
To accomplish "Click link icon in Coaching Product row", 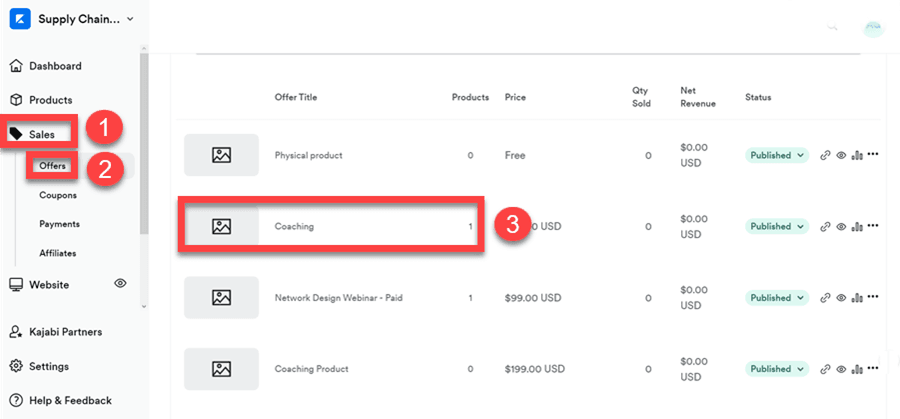I will [x=825, y=369].
